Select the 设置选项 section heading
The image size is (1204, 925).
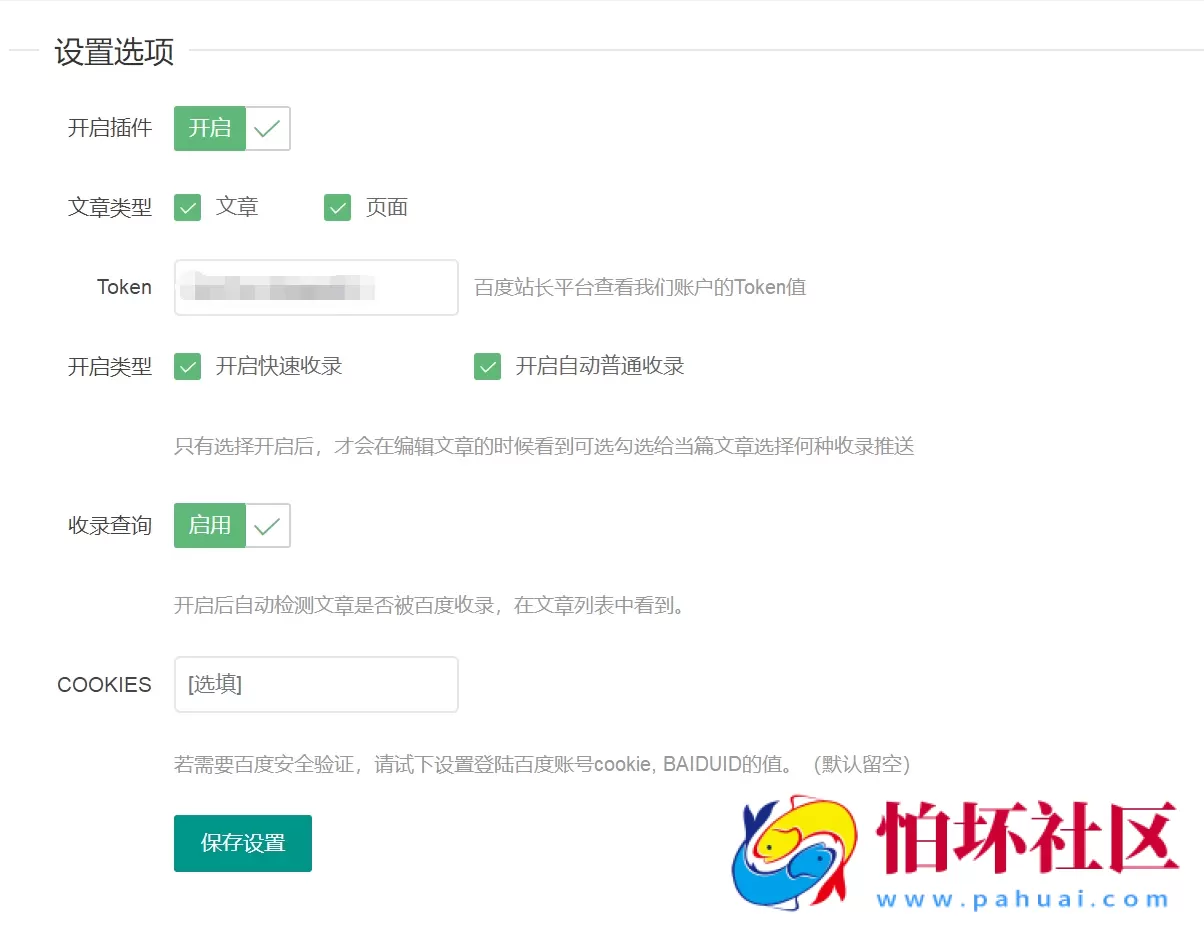(113, 52)
